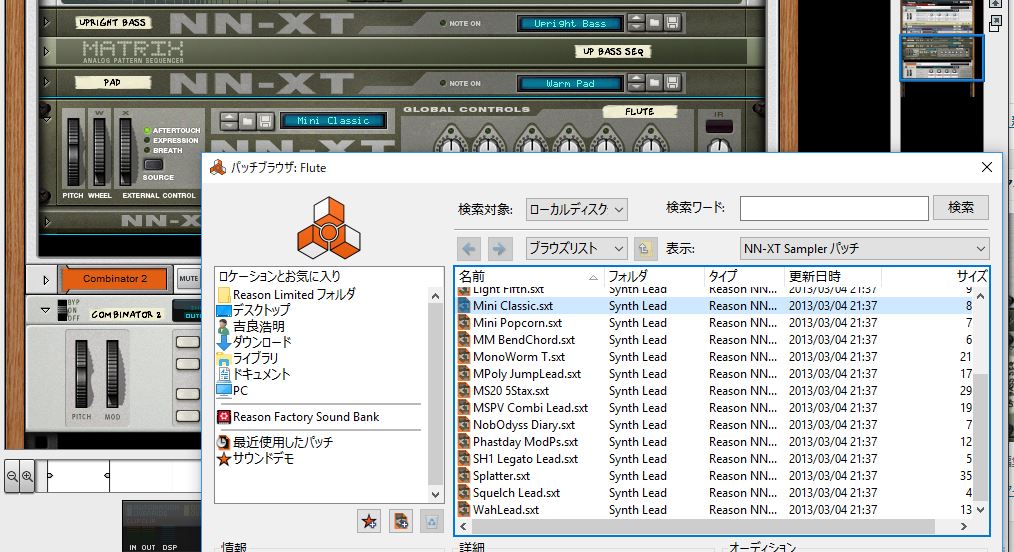Go up one folder level icon
Screen dimensions: 1014x552
(x=644, y=248)
